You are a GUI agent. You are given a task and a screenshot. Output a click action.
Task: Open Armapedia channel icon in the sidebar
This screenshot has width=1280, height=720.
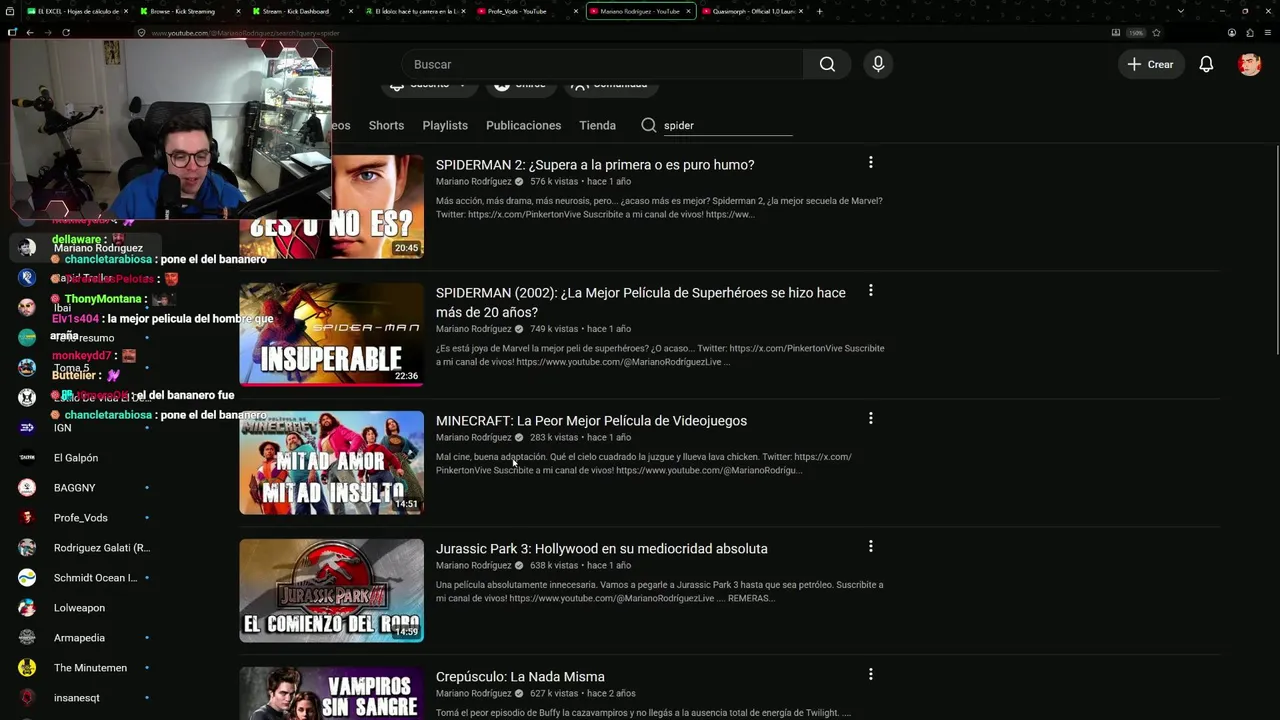tap(27, 638)
